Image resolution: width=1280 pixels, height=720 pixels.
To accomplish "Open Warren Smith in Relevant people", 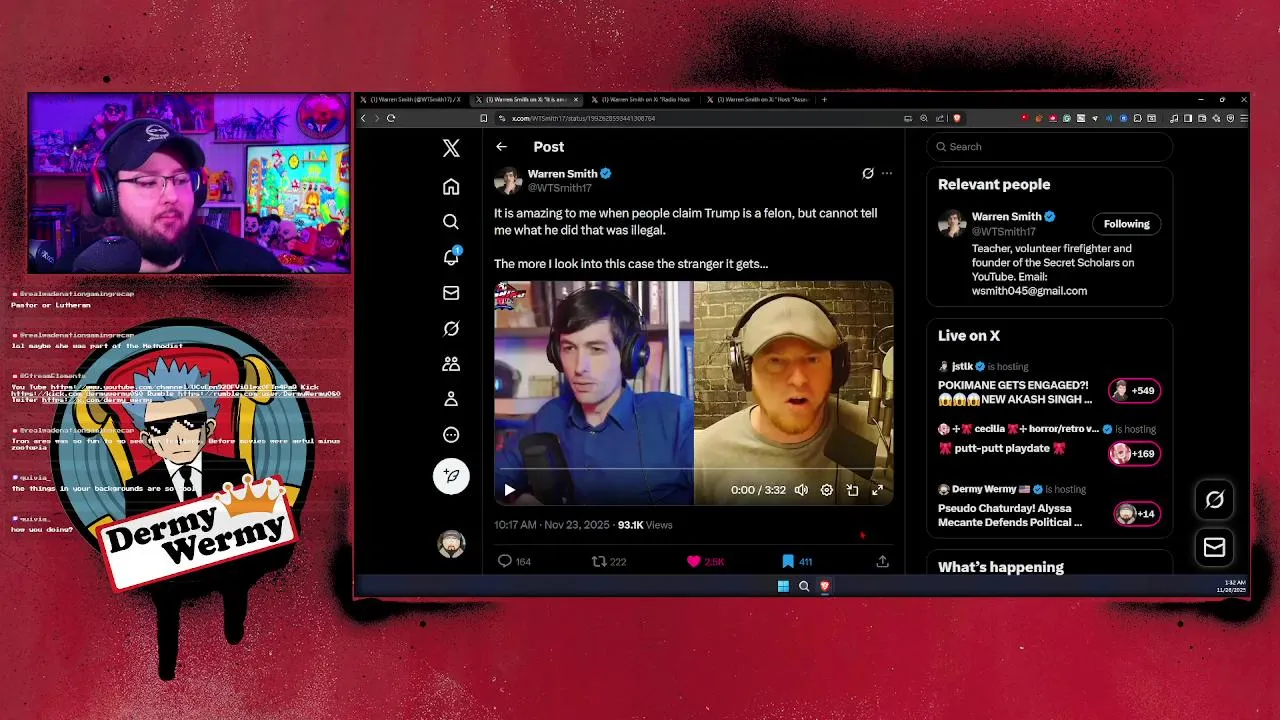I will pos(1007,216).
